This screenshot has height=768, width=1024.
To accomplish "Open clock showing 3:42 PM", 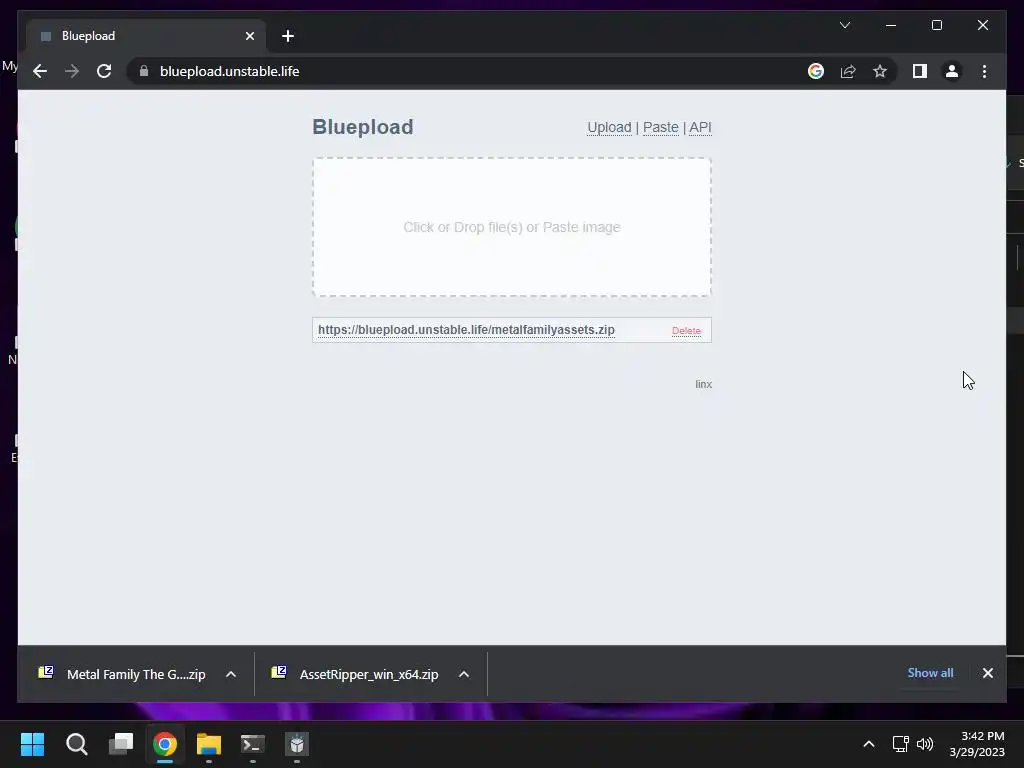I will pos(976,744).
